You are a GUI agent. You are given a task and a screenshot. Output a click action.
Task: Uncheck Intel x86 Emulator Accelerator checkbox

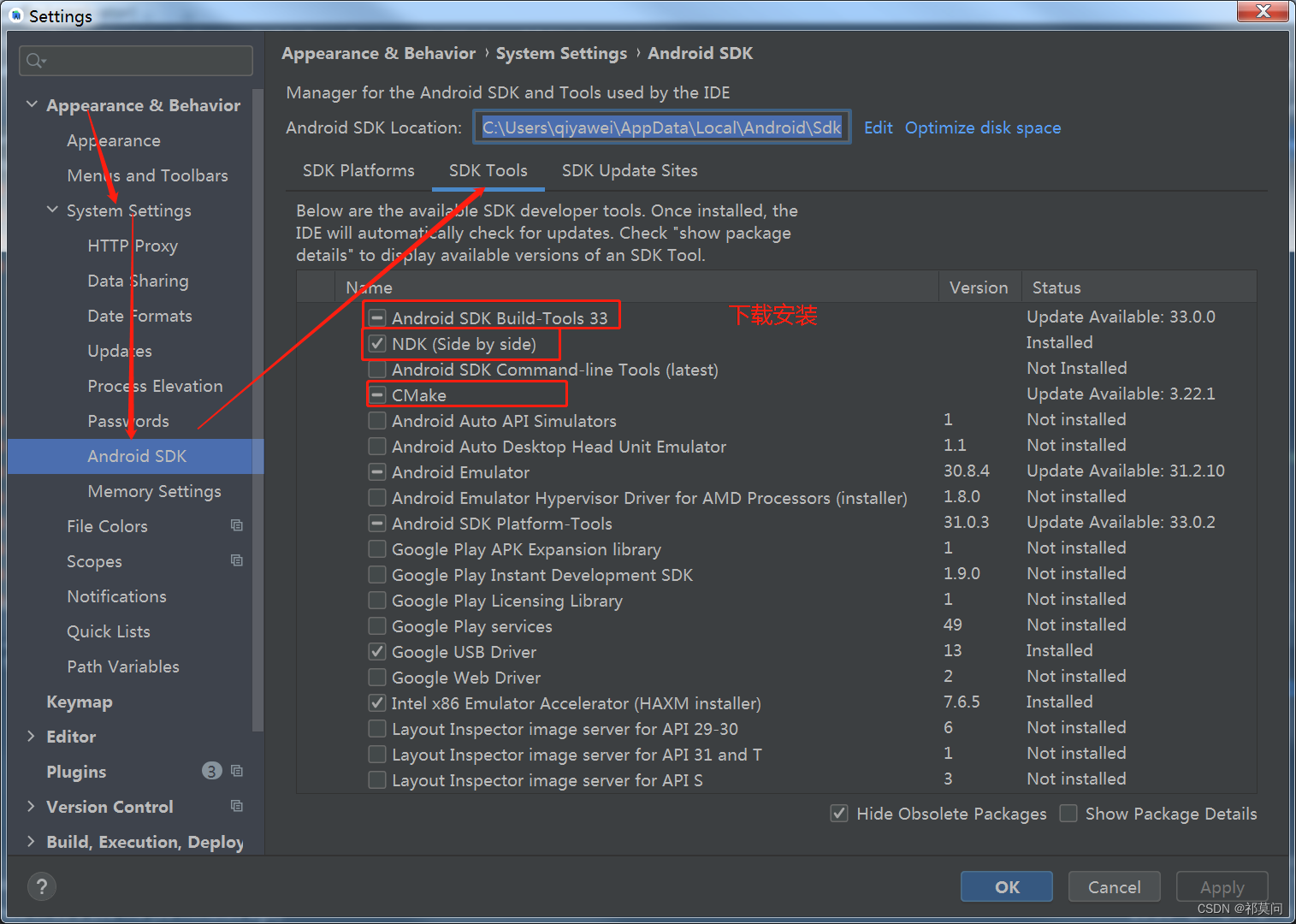click(376, 703)
